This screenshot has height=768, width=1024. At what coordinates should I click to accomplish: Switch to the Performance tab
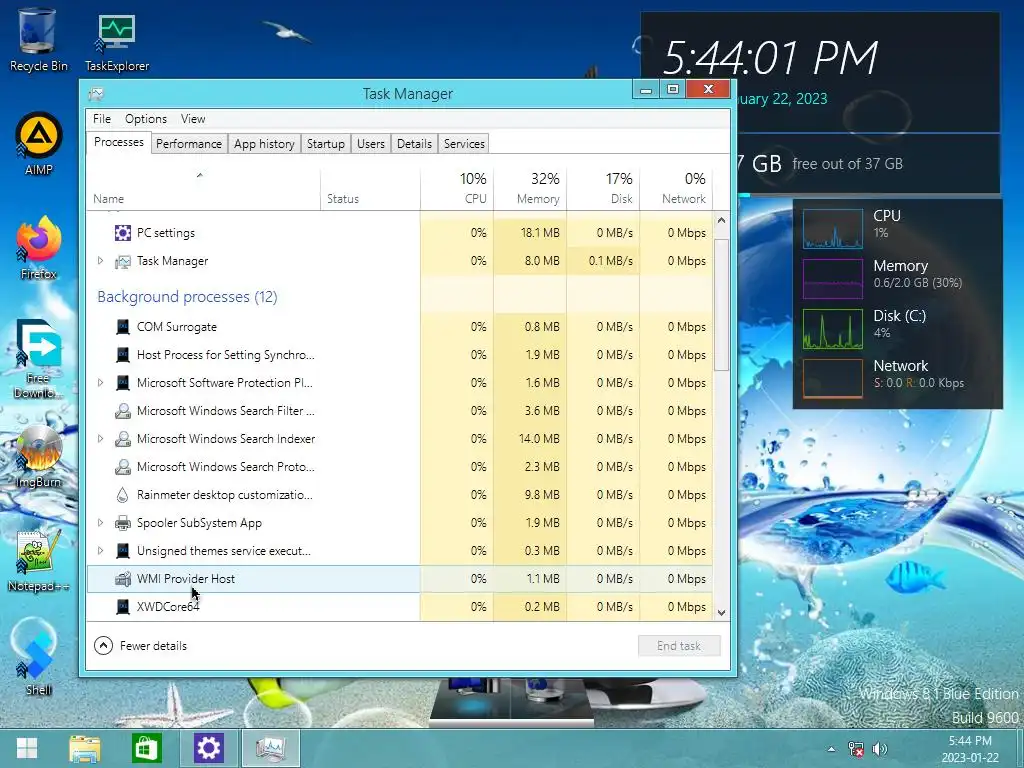(x=189, y=144)
